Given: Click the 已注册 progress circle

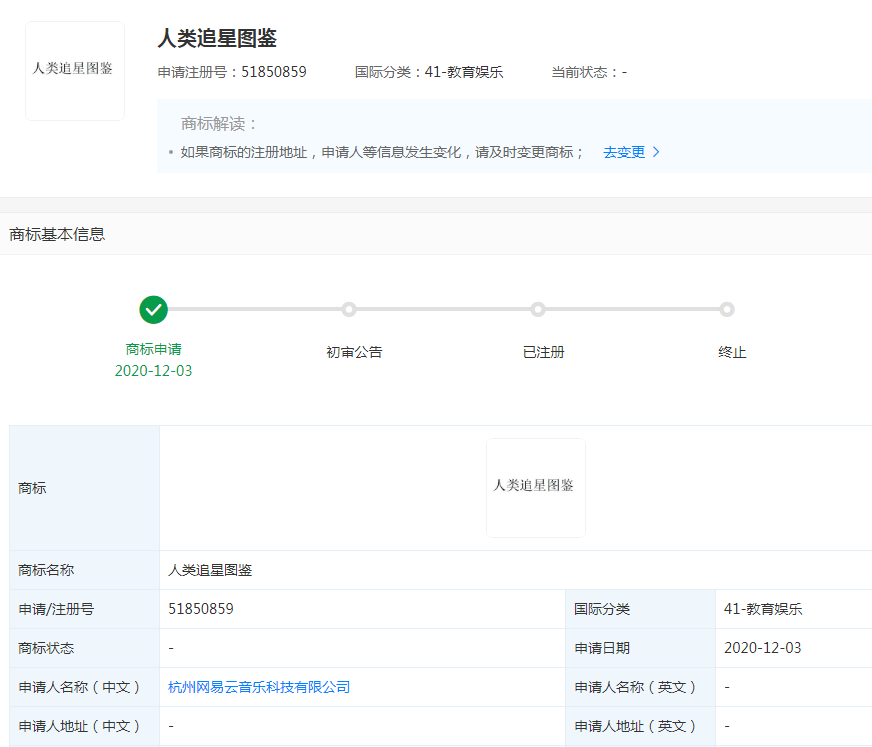Looking at the screenshot, I should [x=538, y=310].
